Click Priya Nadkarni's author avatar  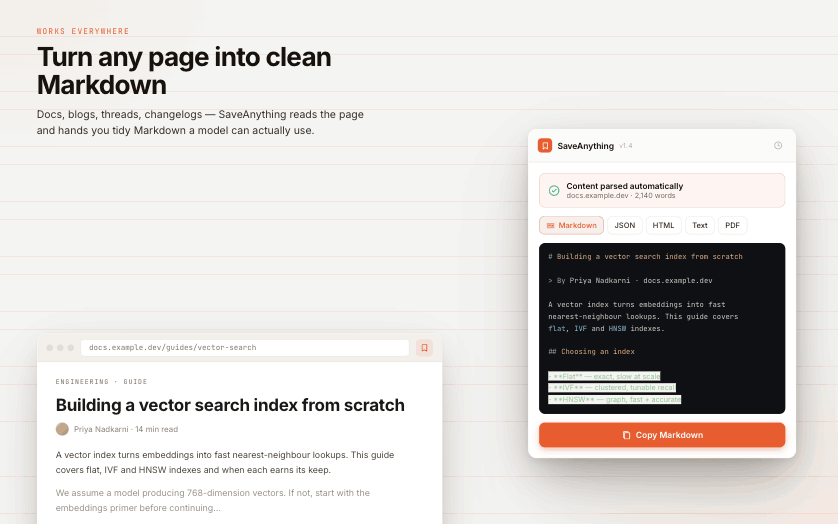pos(62,429)
